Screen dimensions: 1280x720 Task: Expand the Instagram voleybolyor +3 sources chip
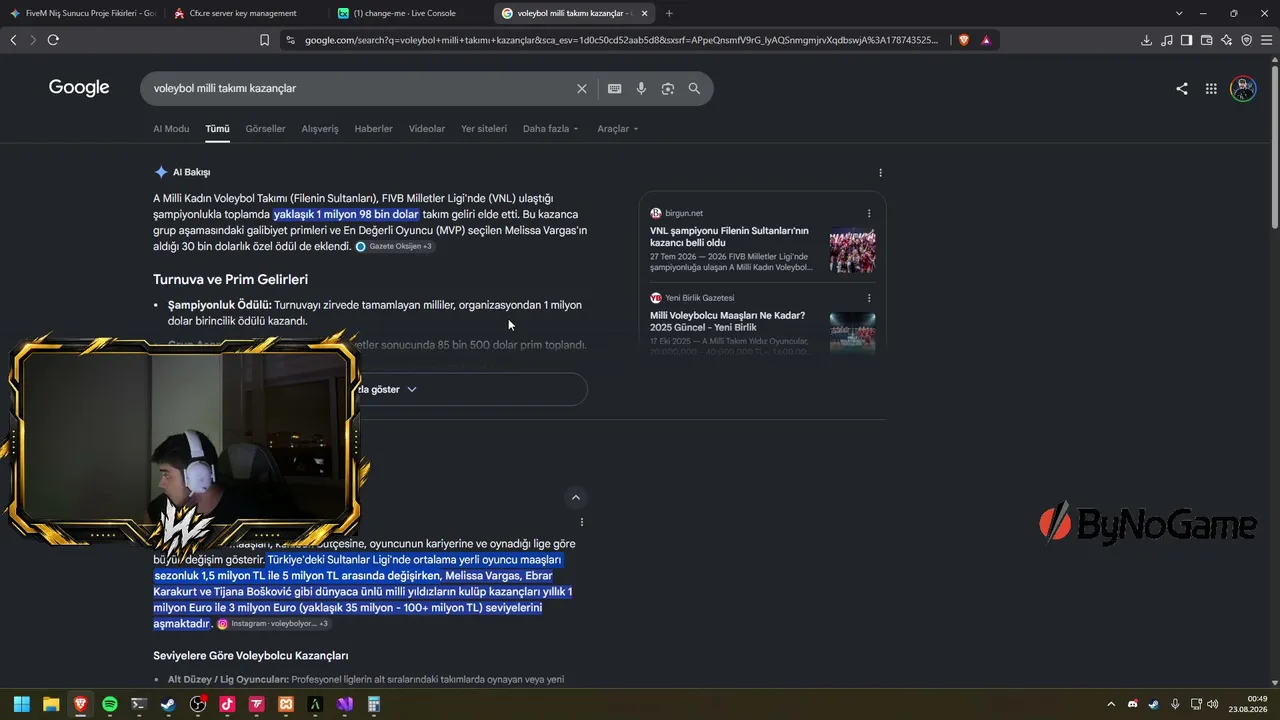pyautogui.click(x=274, y=624)
